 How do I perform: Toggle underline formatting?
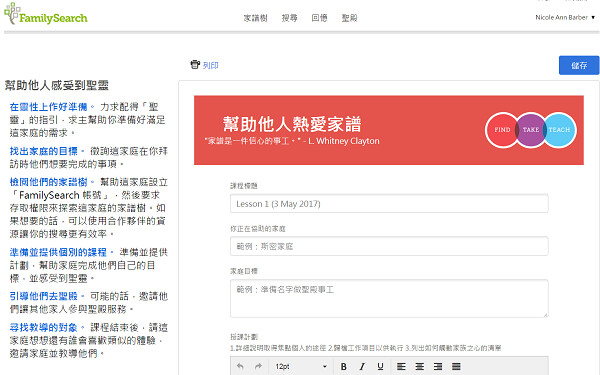point(380,366)
